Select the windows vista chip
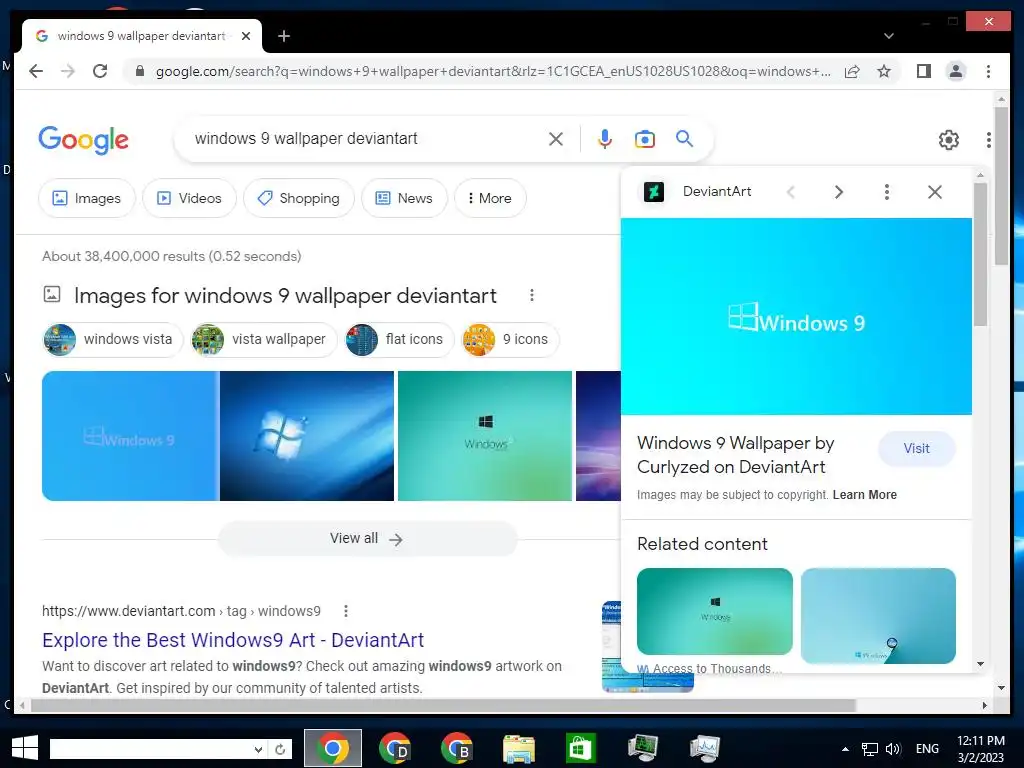The width and height of the screenshot is (1024, 768). coord(112,340)
